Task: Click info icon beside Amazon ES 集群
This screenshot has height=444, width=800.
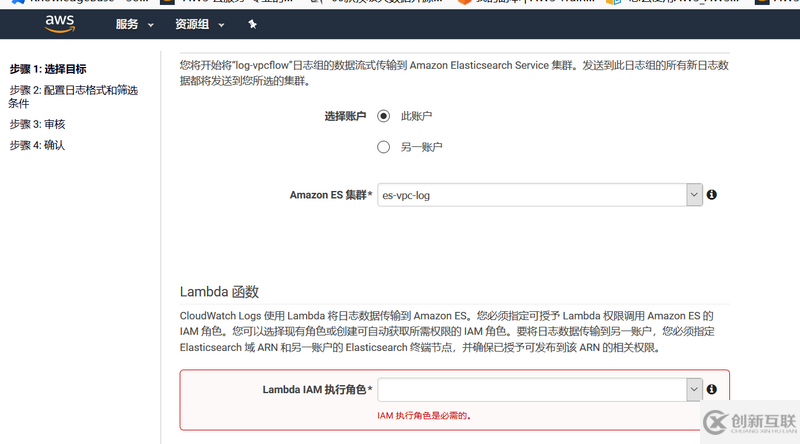Action: 712,194
